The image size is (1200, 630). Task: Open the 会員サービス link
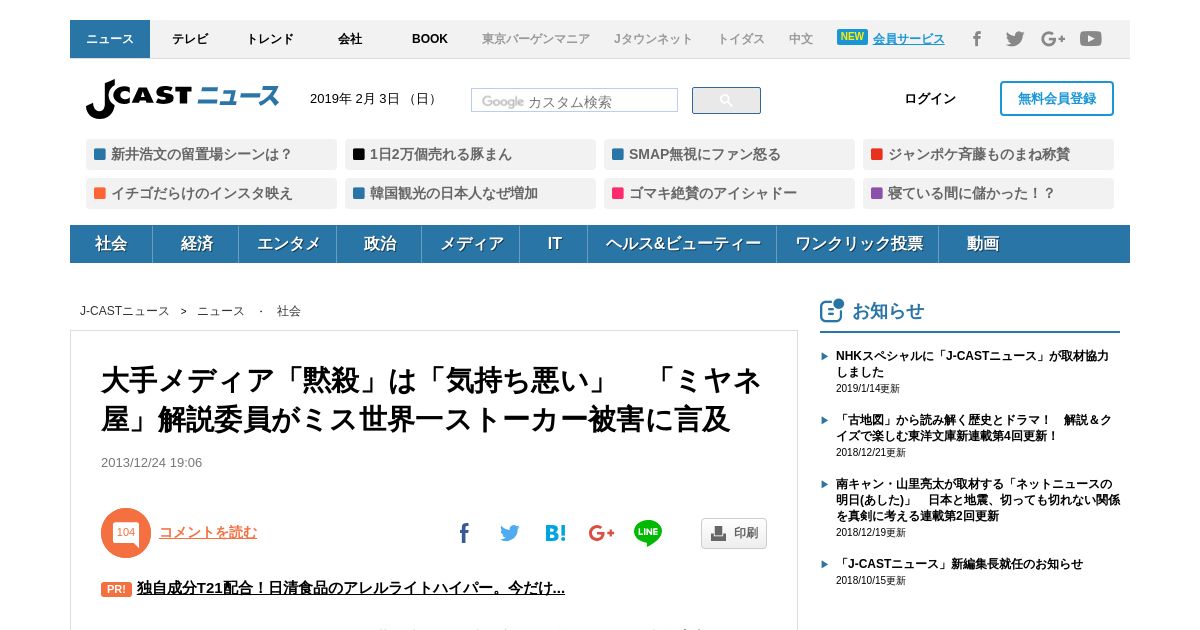pyautogui.click(x=909, y=39)
